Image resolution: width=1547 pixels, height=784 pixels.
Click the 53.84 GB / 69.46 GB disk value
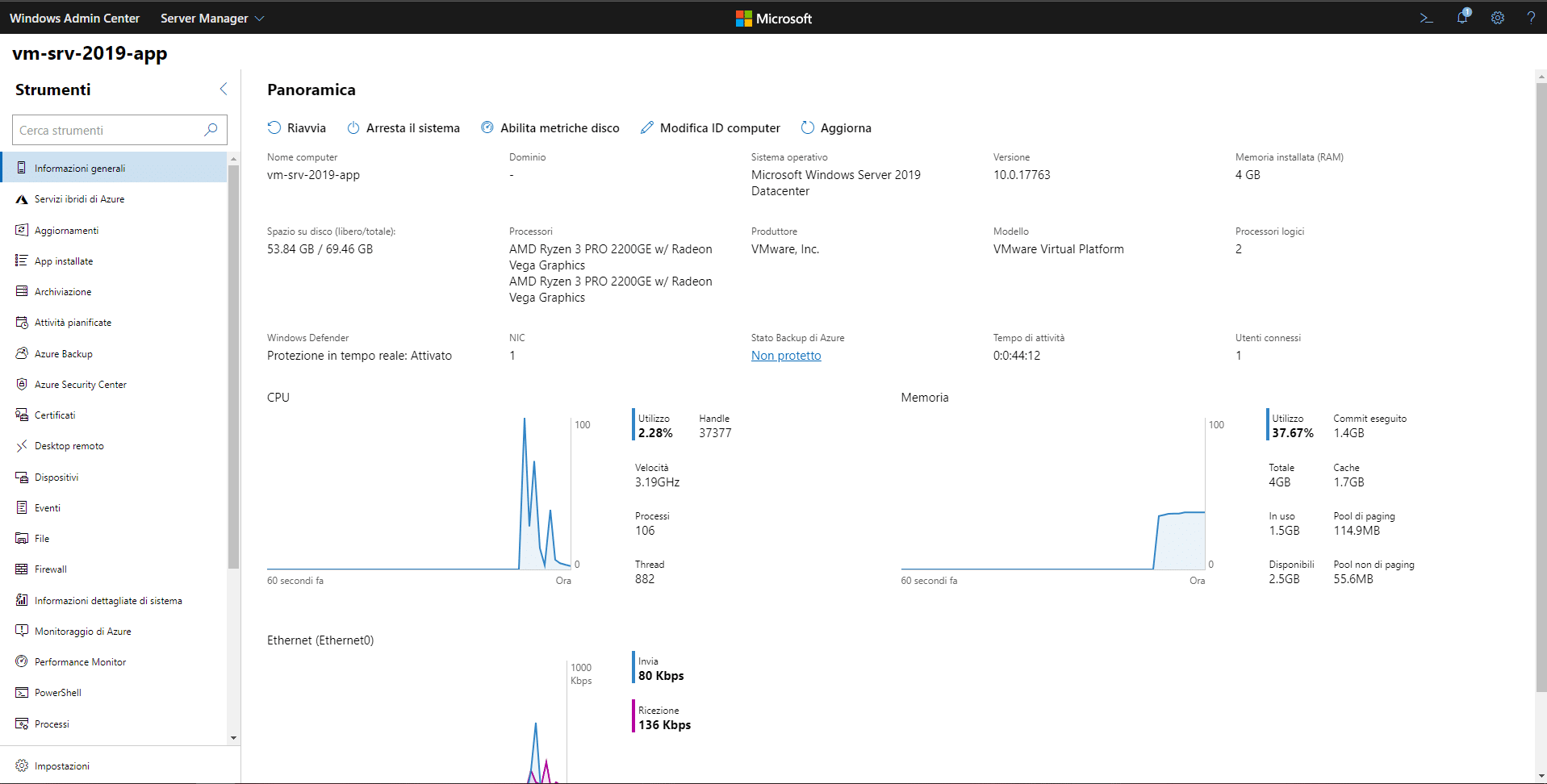pos(320,249)
